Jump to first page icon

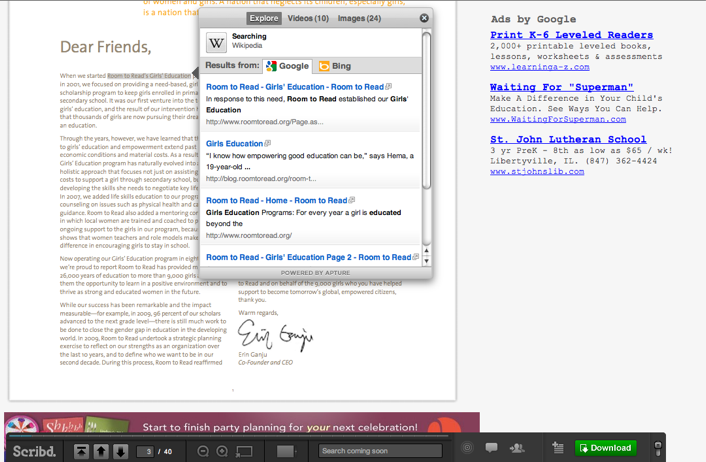coord(81,451)
